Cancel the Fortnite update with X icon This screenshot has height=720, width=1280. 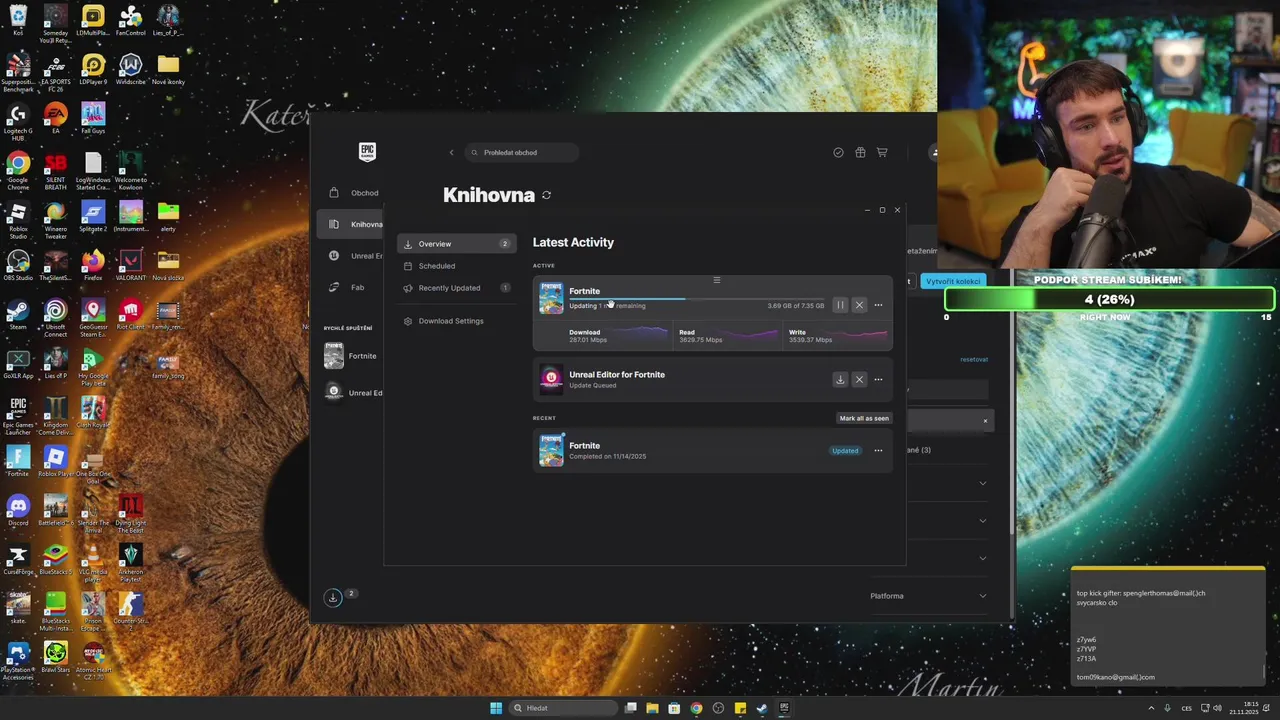pyautogui.click(x=859, y=305)
